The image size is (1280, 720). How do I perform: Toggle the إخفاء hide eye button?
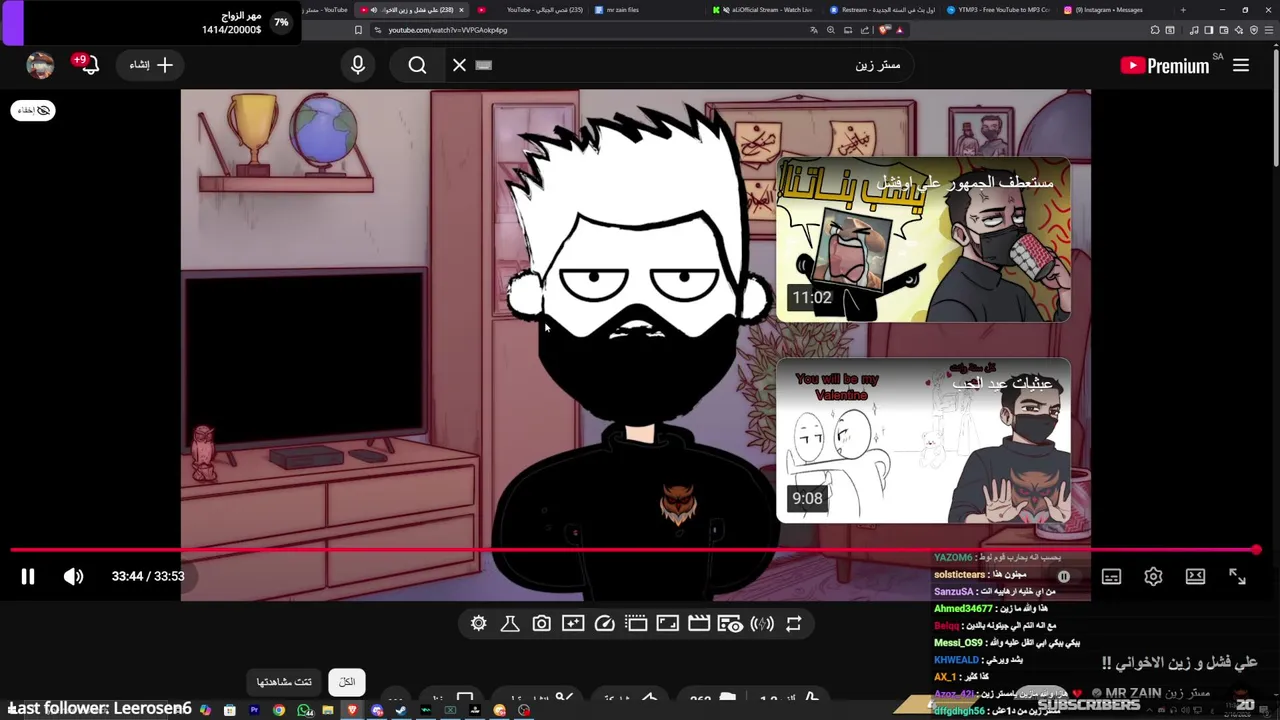coord(33,110)
